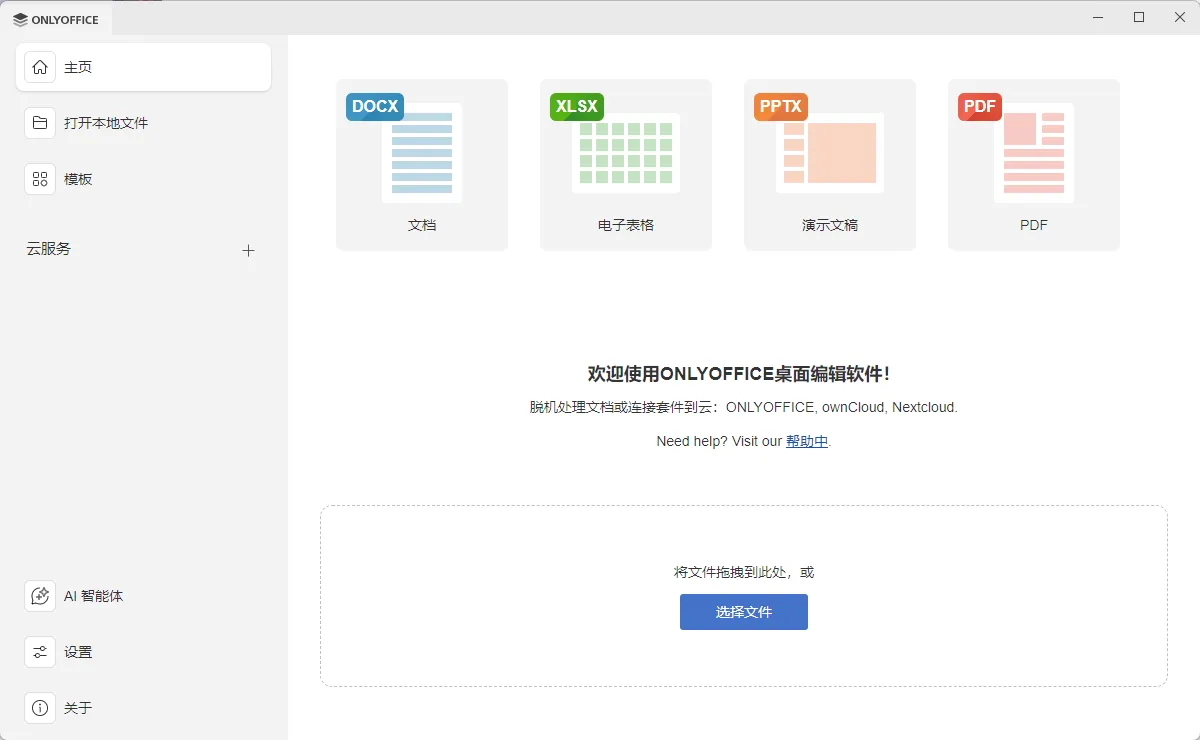Click the 将文件拖拽到此处 drop zone text
Screen dimensions: 1200x740
click(x=744, y=572)
